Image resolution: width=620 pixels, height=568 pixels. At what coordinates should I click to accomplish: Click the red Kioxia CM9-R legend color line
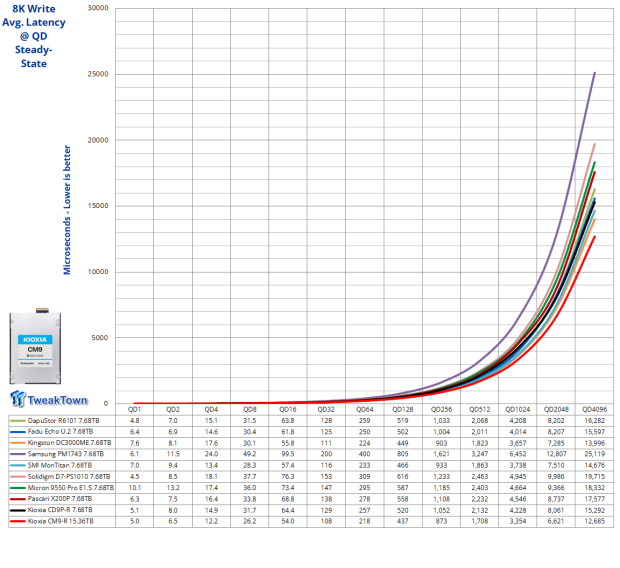[17, 521]
